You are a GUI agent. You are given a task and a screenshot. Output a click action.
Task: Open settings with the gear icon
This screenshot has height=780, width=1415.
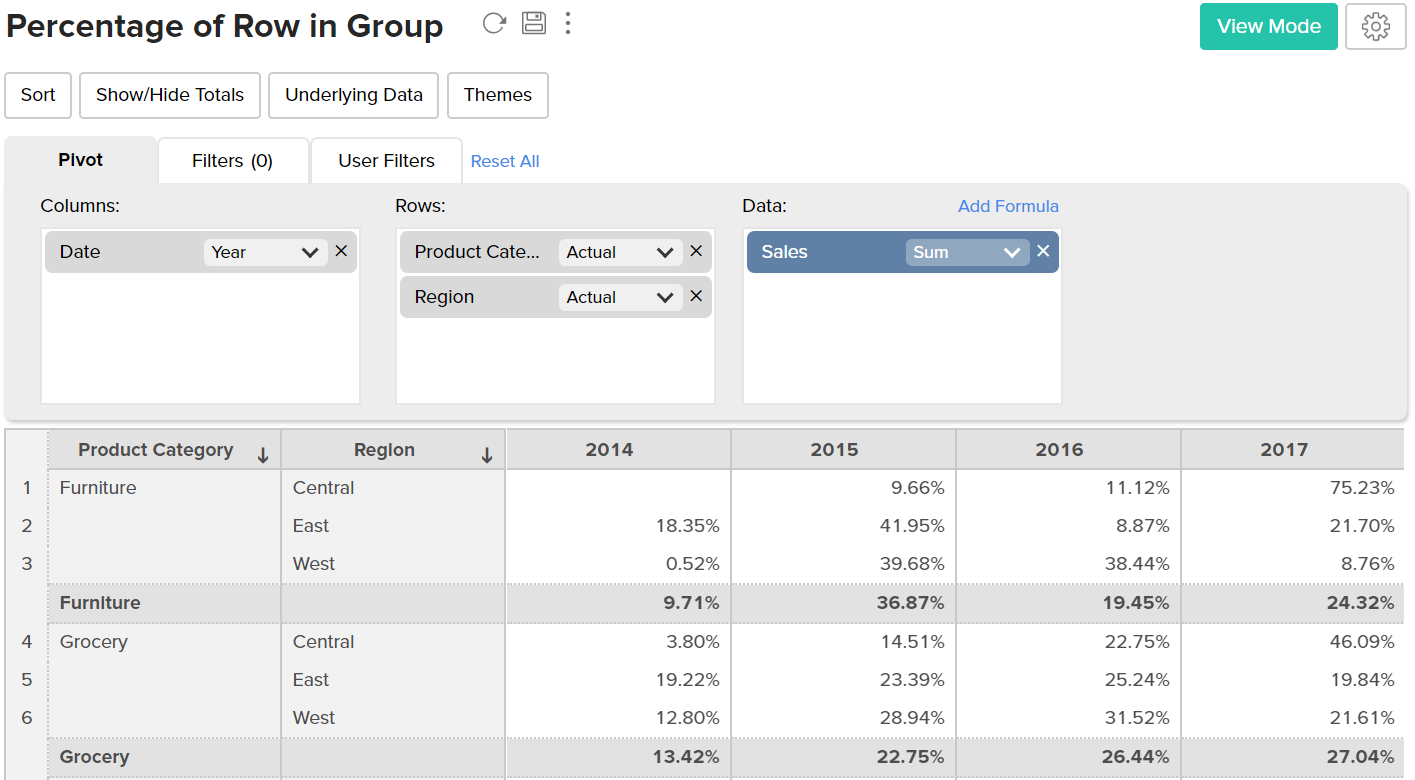click(x=1376, y=27)
